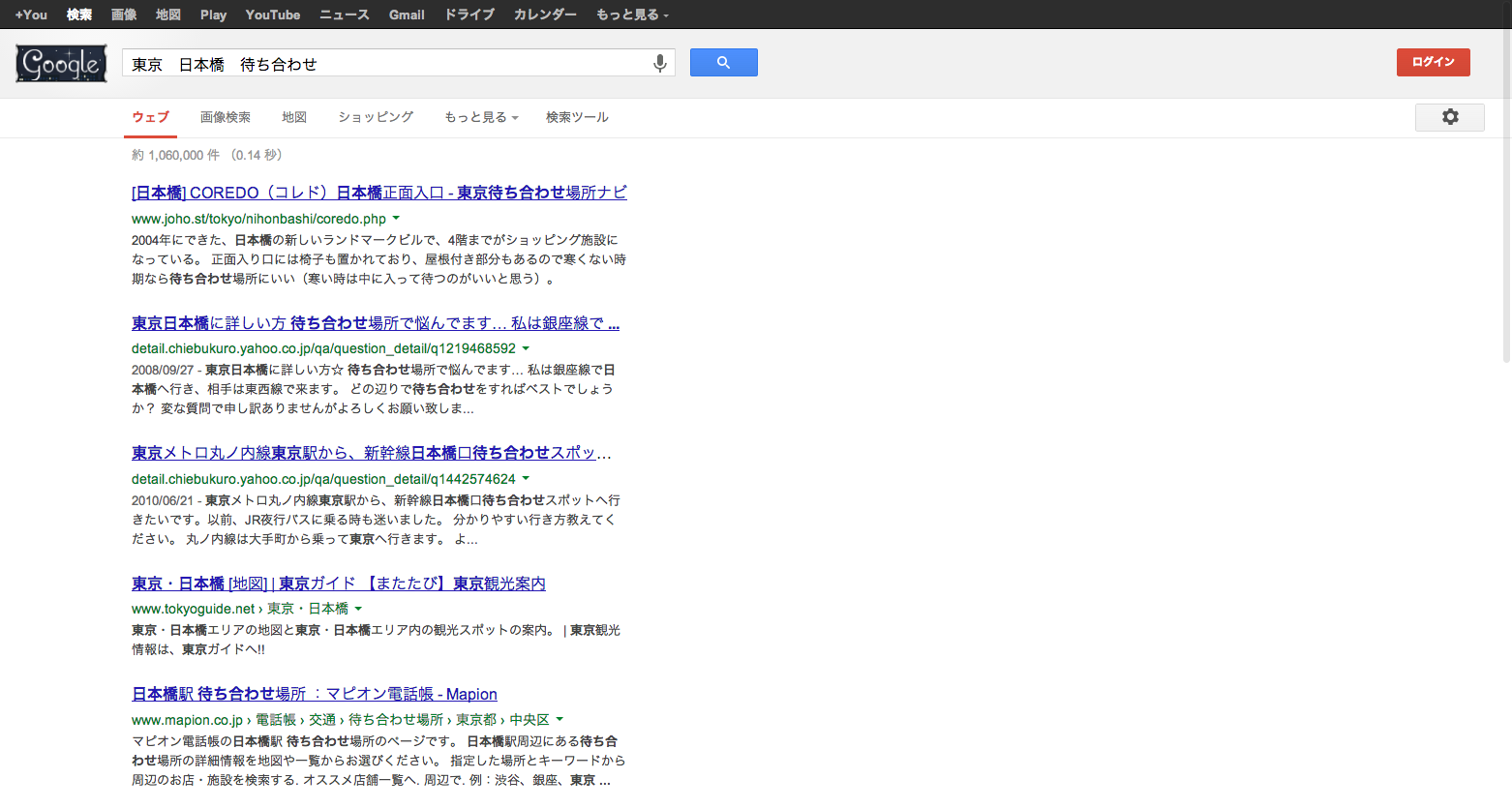Open arrow menu beside mapion.co.jp breadcrumb
Image resolution: width=1512 pixels, height=809 pixels.
point(559,720)
